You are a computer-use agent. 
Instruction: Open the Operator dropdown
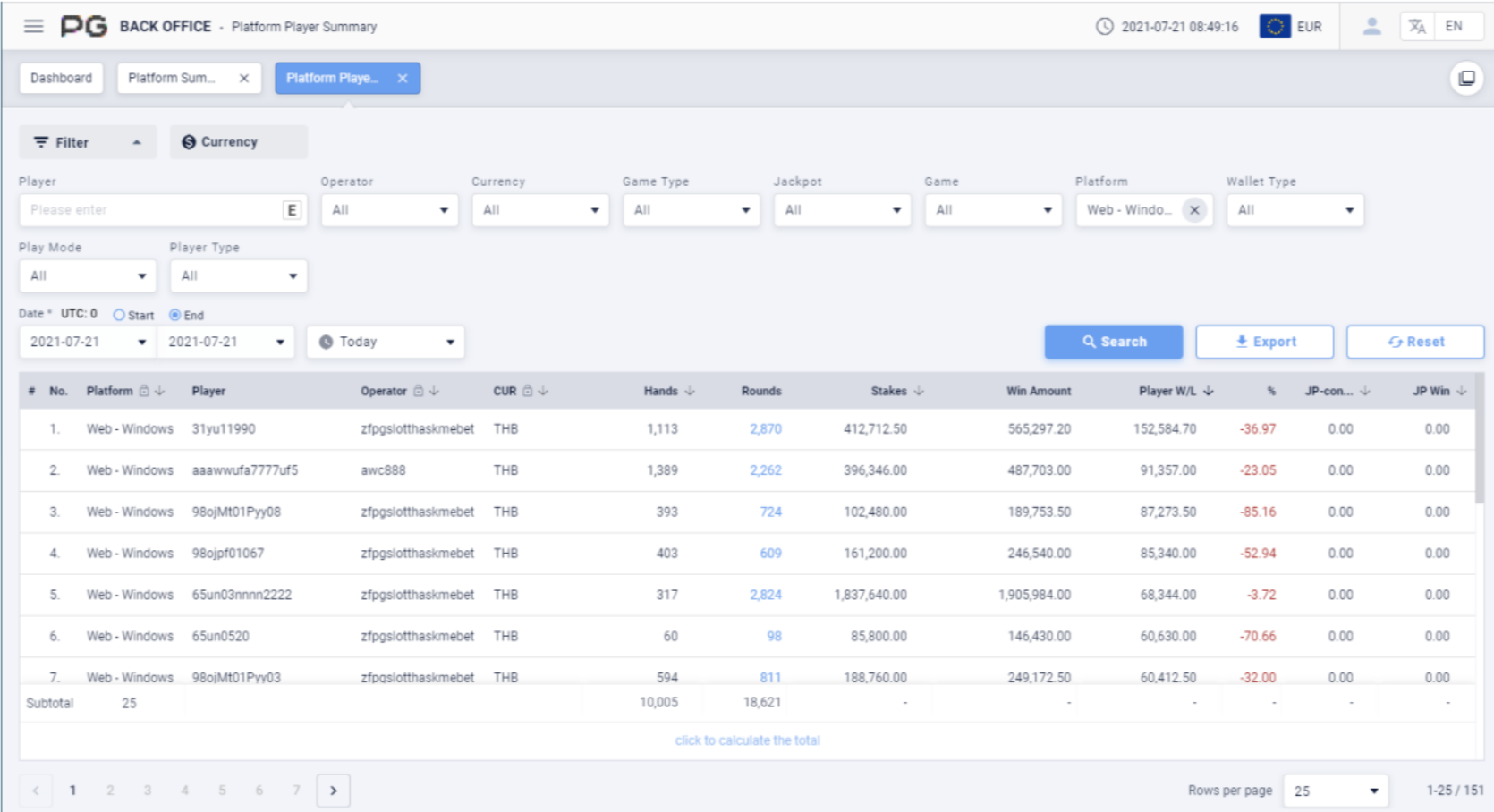coord(389,210)
